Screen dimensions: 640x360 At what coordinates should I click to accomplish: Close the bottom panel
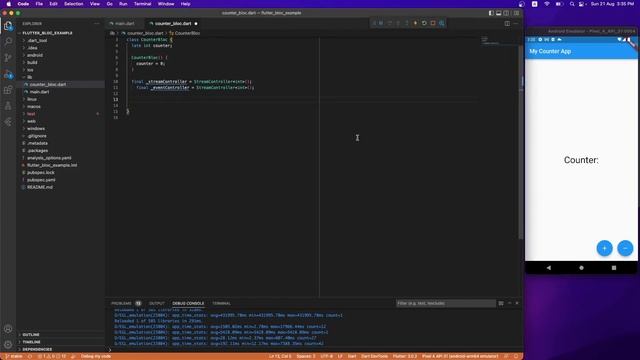(517, 303)
